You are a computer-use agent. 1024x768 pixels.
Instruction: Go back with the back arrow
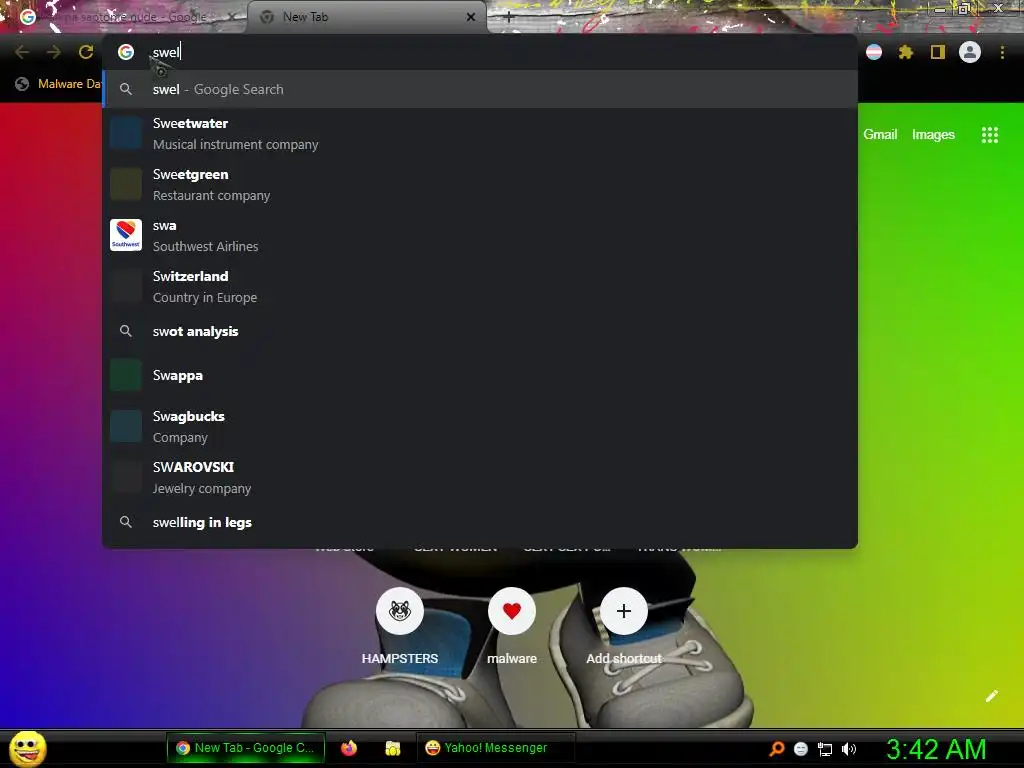tap(22, 52)
